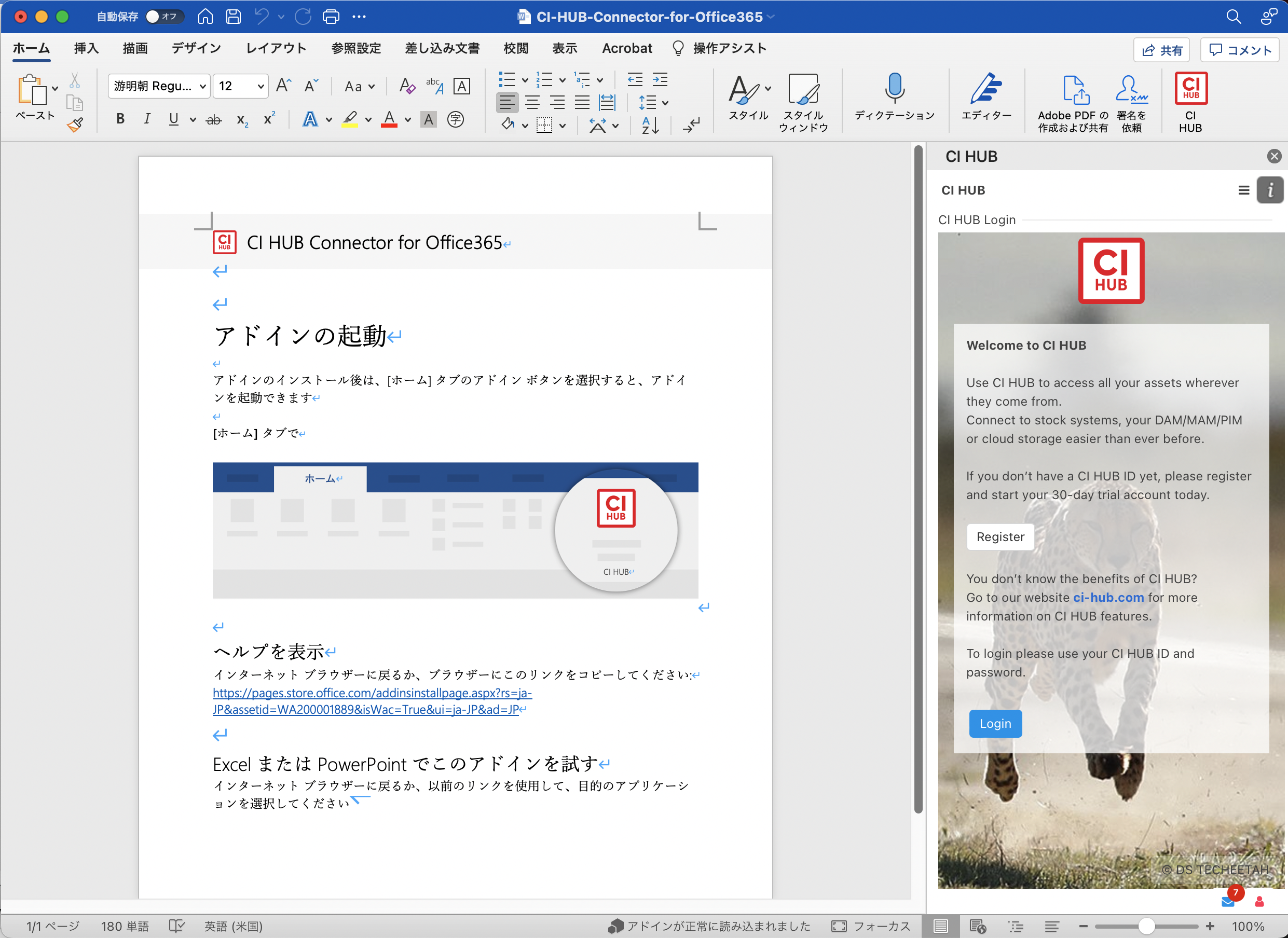Image resolution: width=1288 pixels, height=938 pixels.
Task: Click the phonetic guide icon
Action: pyautogui.click(x=435, y=86)
